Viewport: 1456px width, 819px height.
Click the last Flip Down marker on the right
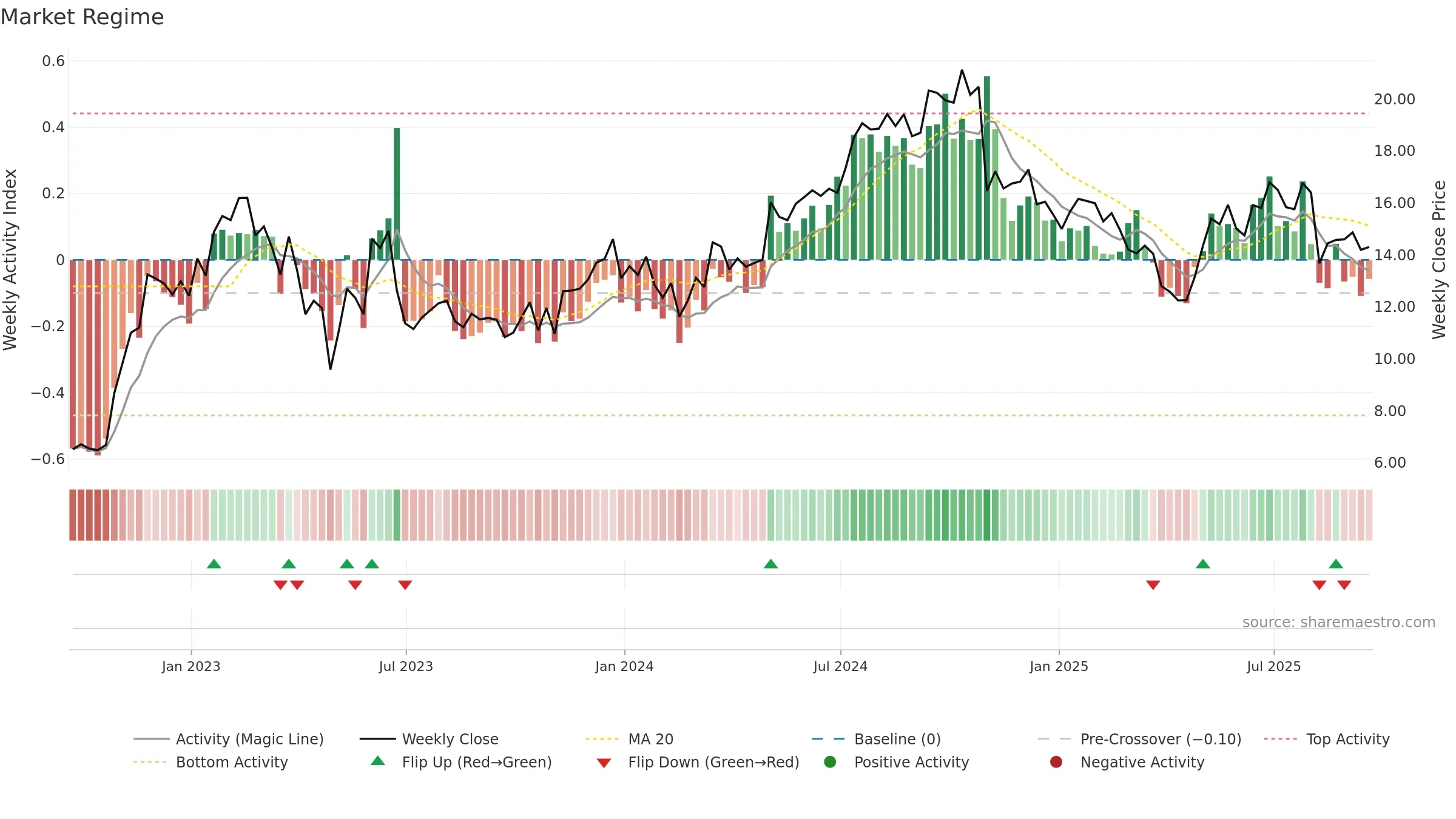(x=1344, y=585)
